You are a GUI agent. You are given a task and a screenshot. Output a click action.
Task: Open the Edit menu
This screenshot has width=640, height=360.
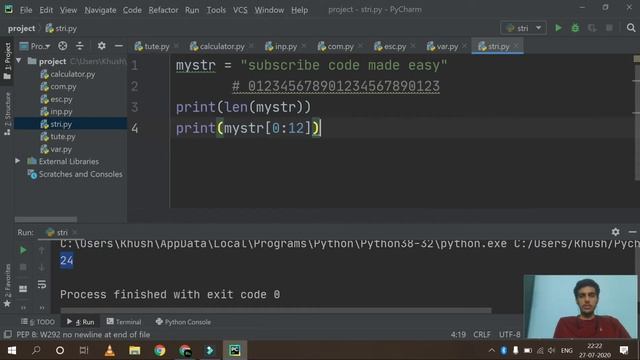pos(46,10)
